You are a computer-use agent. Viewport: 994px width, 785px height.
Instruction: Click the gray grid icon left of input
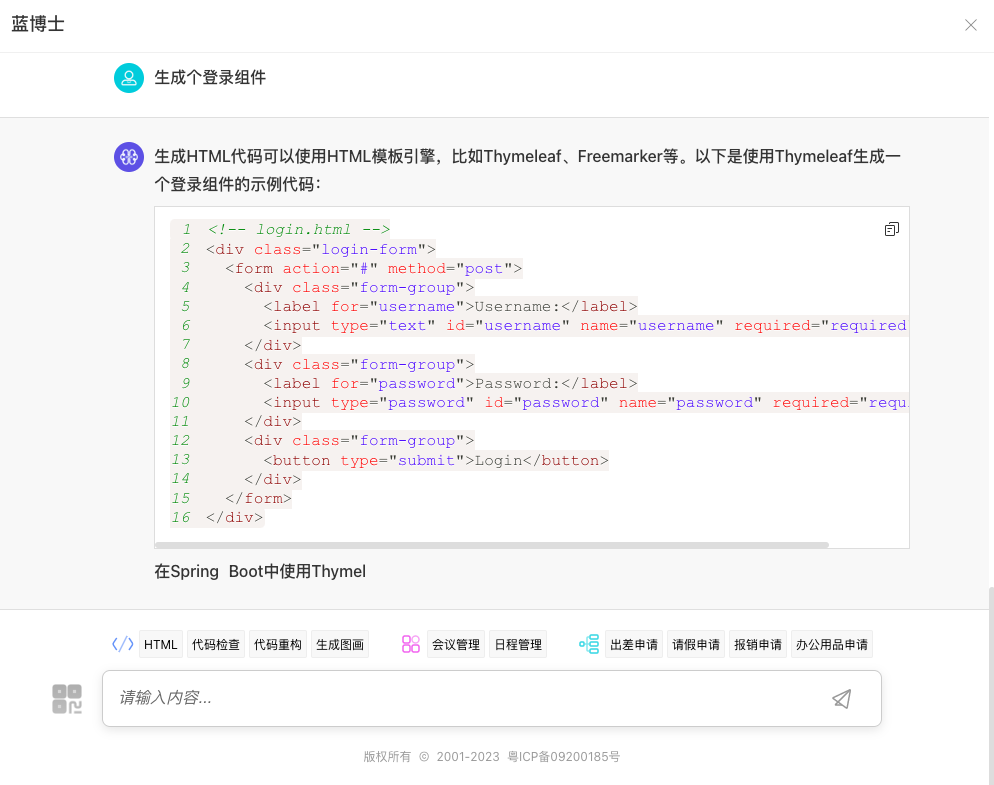[67, 698]
